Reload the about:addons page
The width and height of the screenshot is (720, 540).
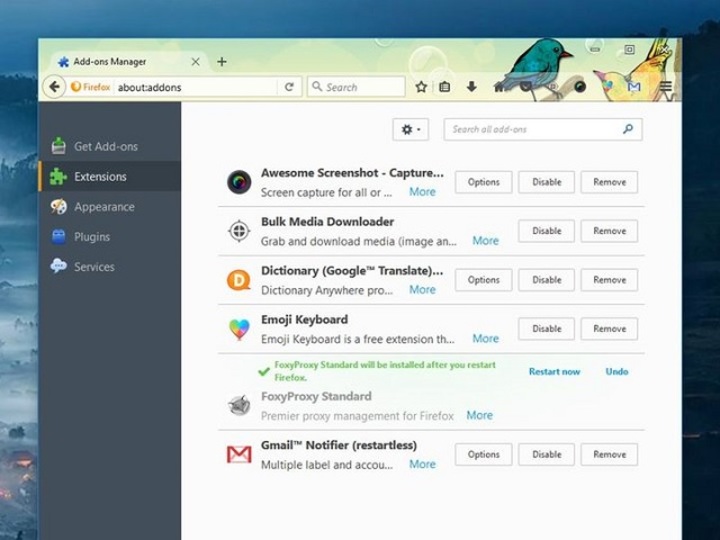tap(289, 87)
